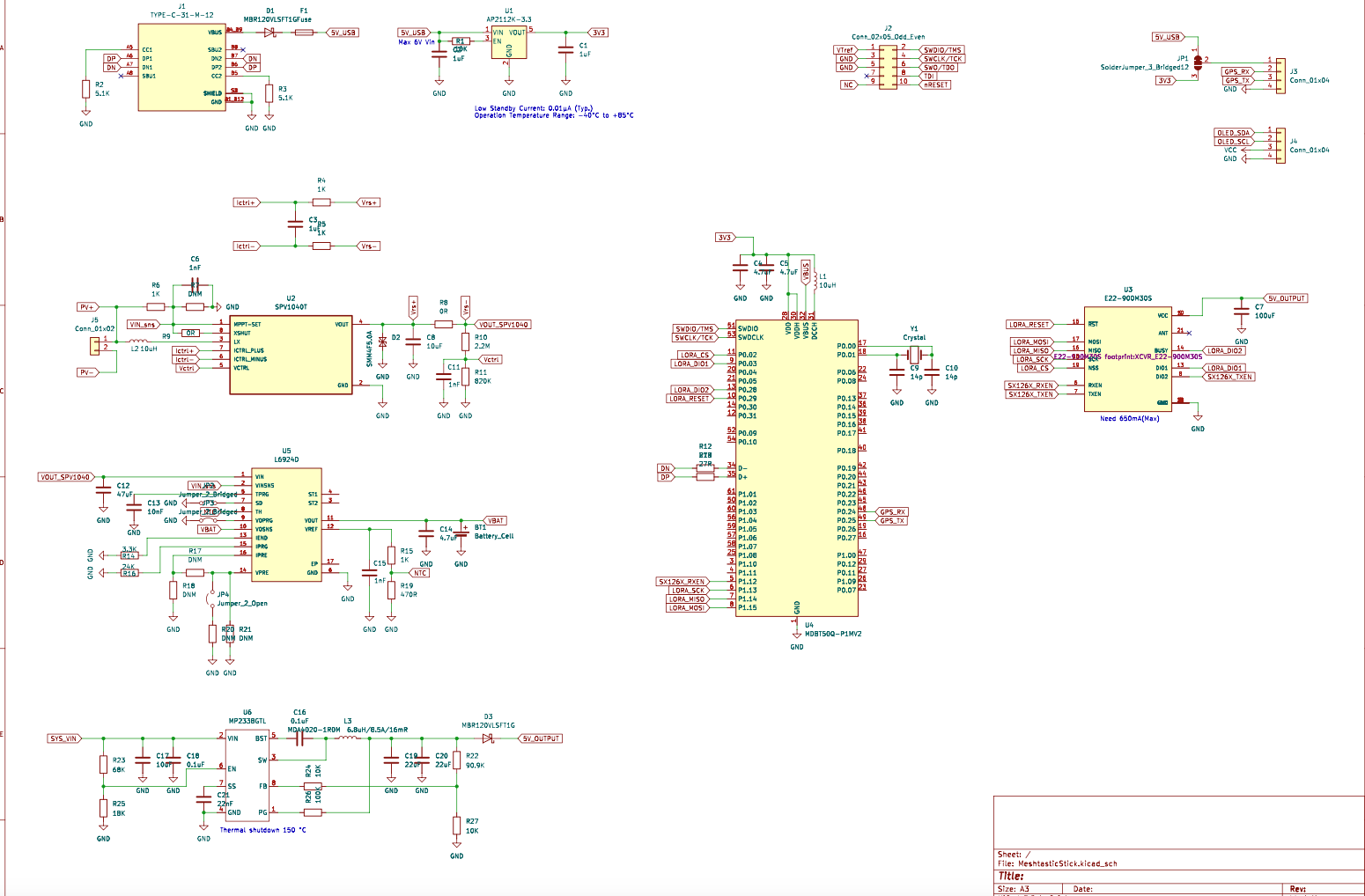Select the J5 Conn_01x02 connector
This screenshot has height=896, width=1365.
[96, 346]
